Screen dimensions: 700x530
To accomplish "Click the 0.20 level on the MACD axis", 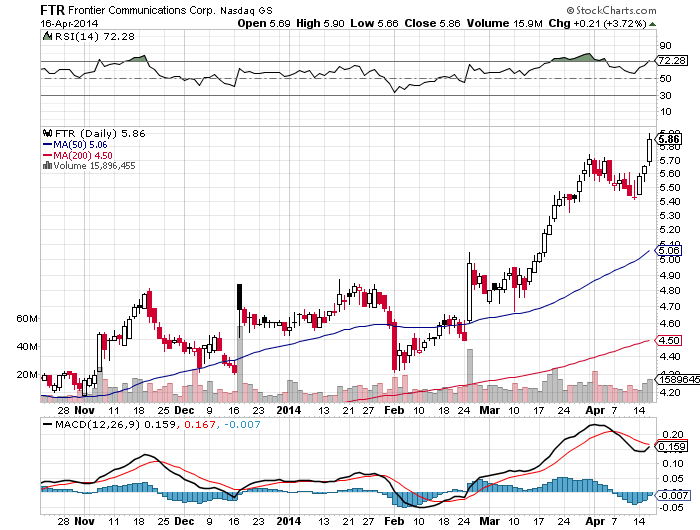I will pos(672,434).
